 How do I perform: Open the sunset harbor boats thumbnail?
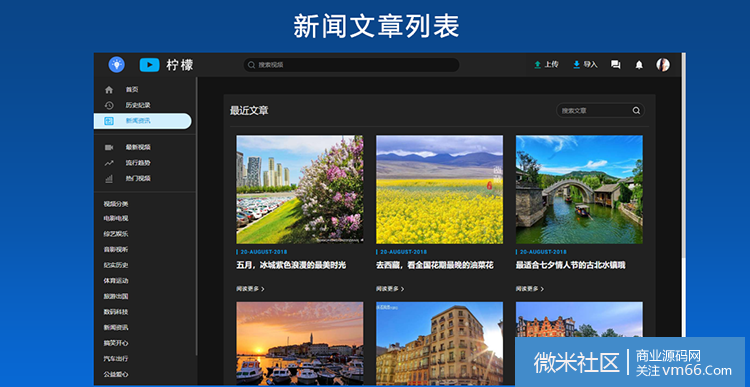click(x=300, y=343)
